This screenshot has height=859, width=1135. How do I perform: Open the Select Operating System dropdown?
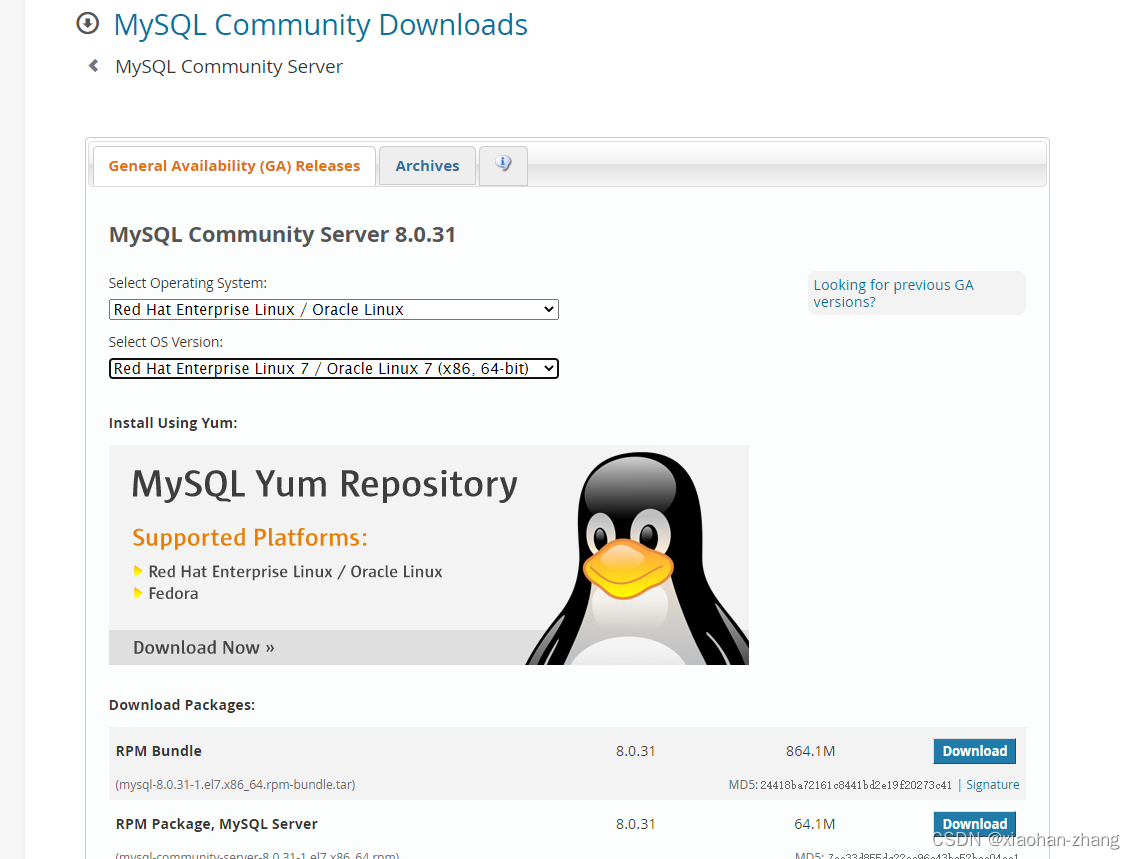[334, 310]
